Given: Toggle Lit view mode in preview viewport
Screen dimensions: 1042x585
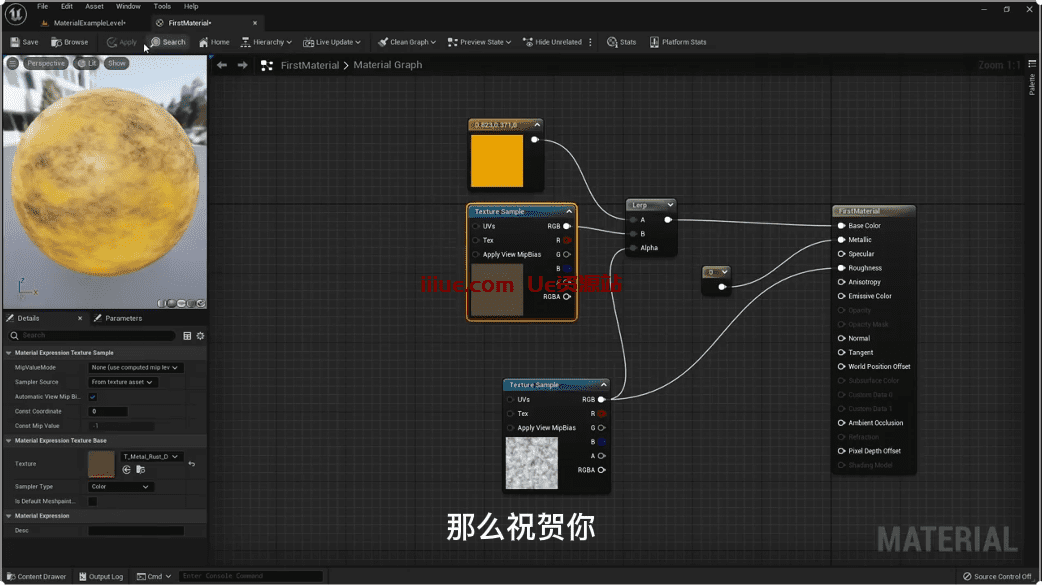Looking at the screenshot, I should click(87, 63).
